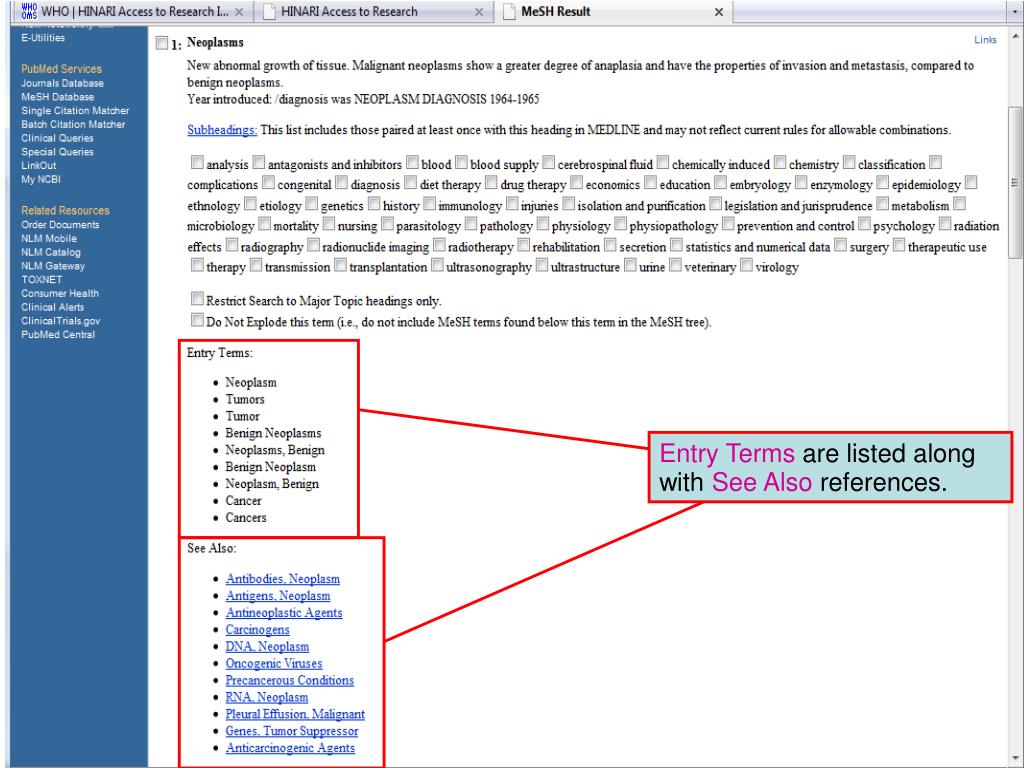Open Antibodies, Neoplasm see-also link
This screenshot has width=1024, height=768.
[x=282, y=579]
